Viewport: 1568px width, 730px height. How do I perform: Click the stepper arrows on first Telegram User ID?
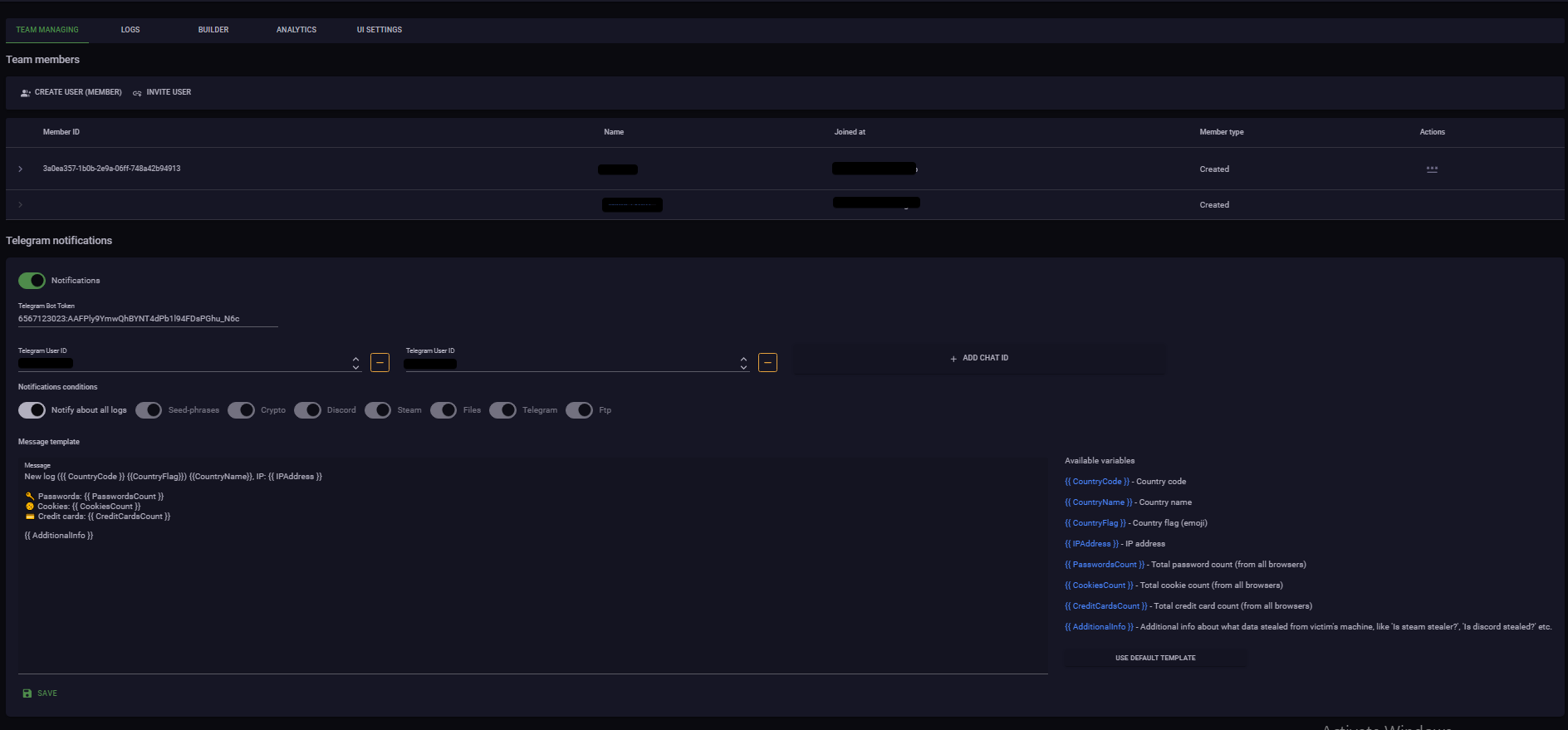[x=355, y=363]
